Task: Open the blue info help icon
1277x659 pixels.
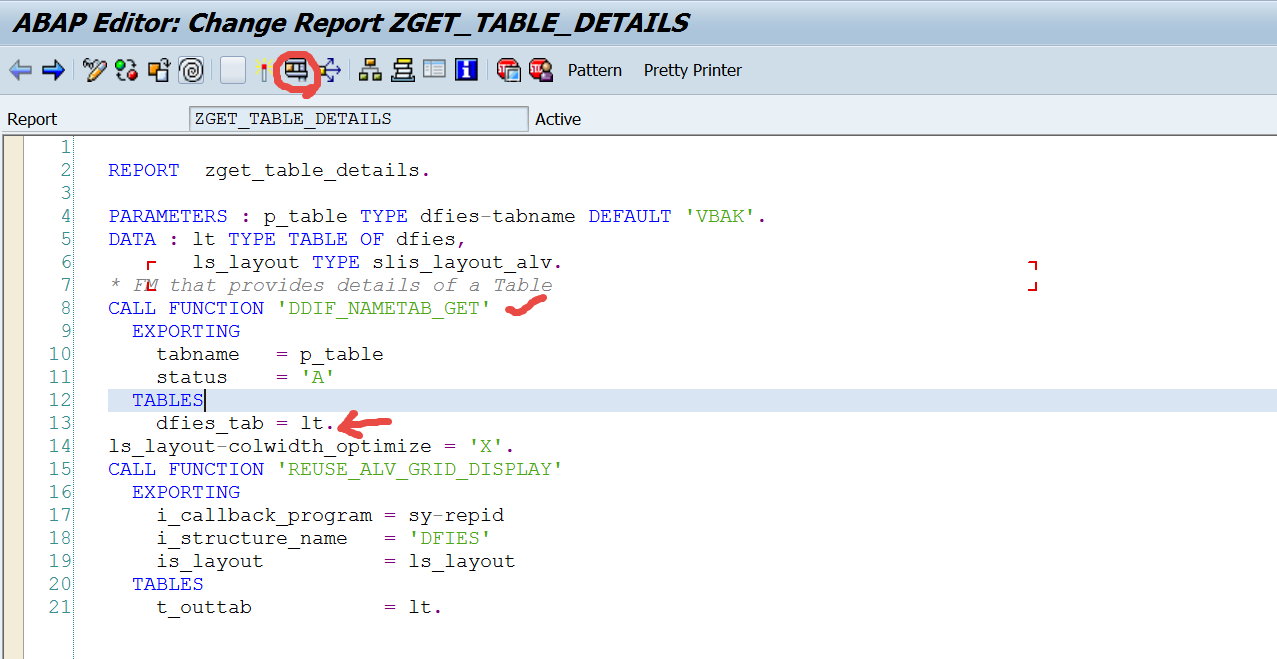Action: [466, 70]
